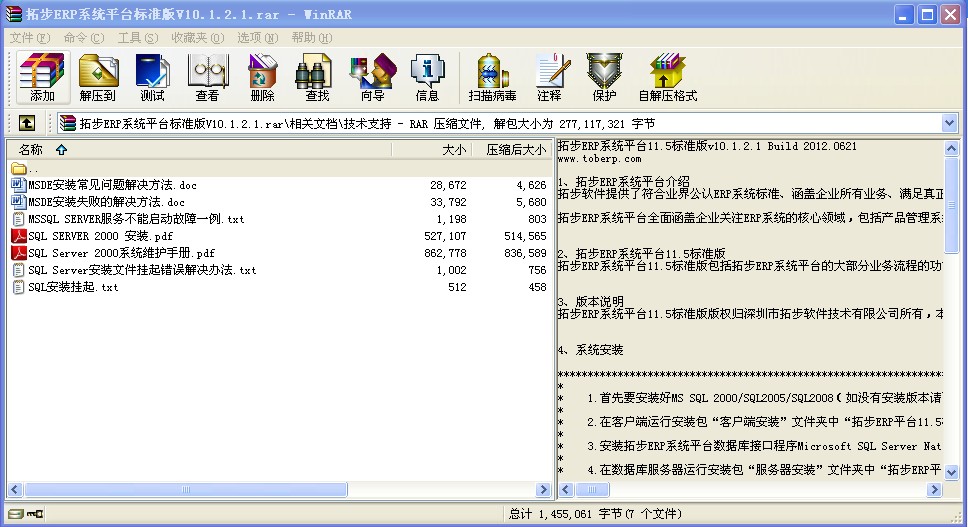Screen dimensions: 968x527
Task: Open the 查找 (Find) binoculars tool
Action: coord(317,78)
